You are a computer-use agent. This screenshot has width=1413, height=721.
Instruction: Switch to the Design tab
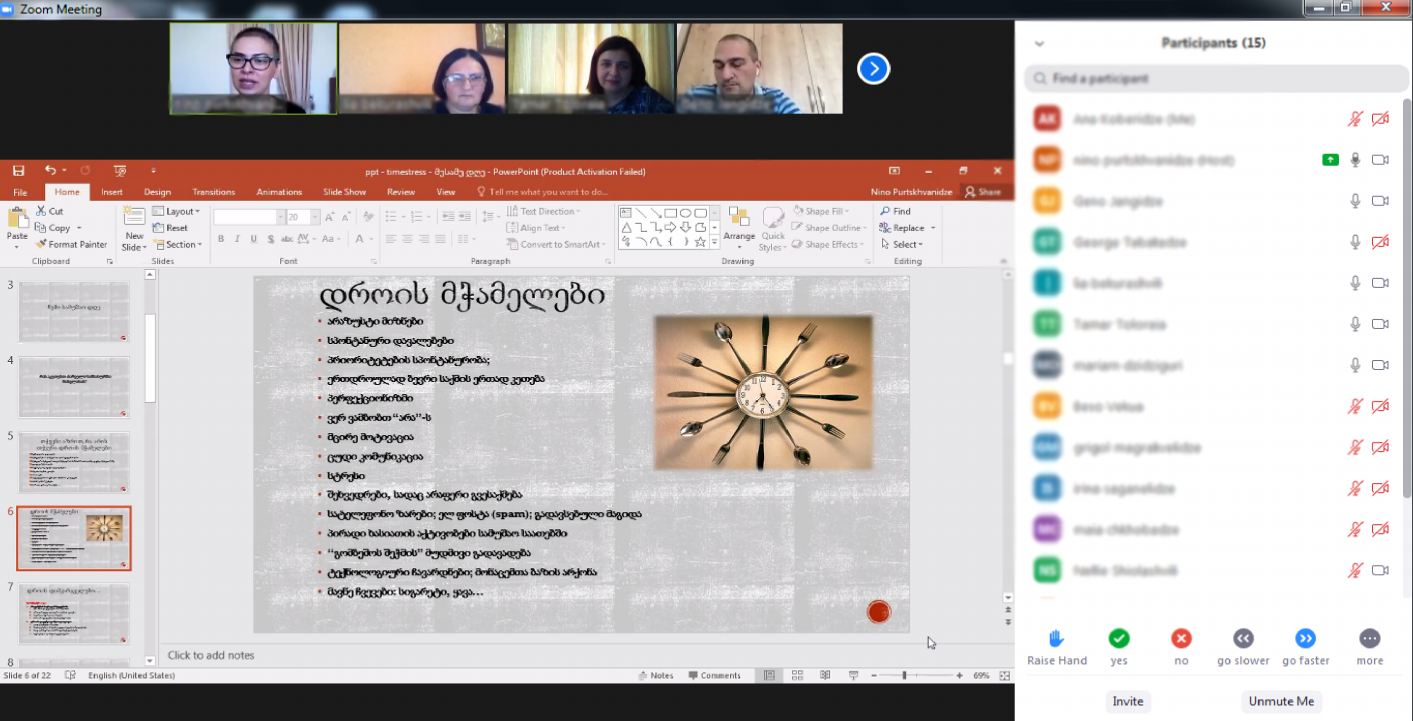[157, 192]
